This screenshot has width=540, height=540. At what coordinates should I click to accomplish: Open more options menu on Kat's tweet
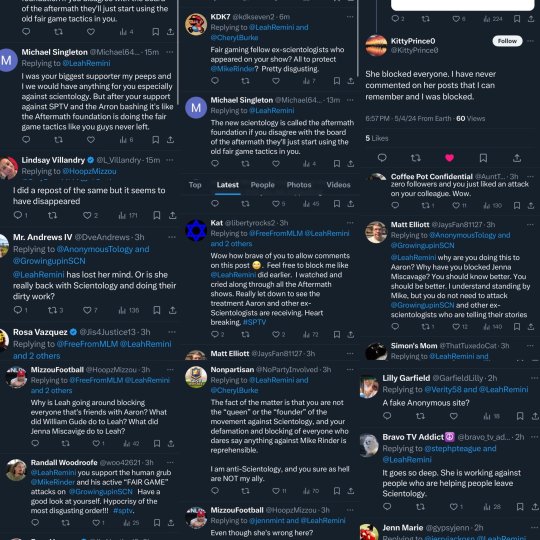coord(350,223)
